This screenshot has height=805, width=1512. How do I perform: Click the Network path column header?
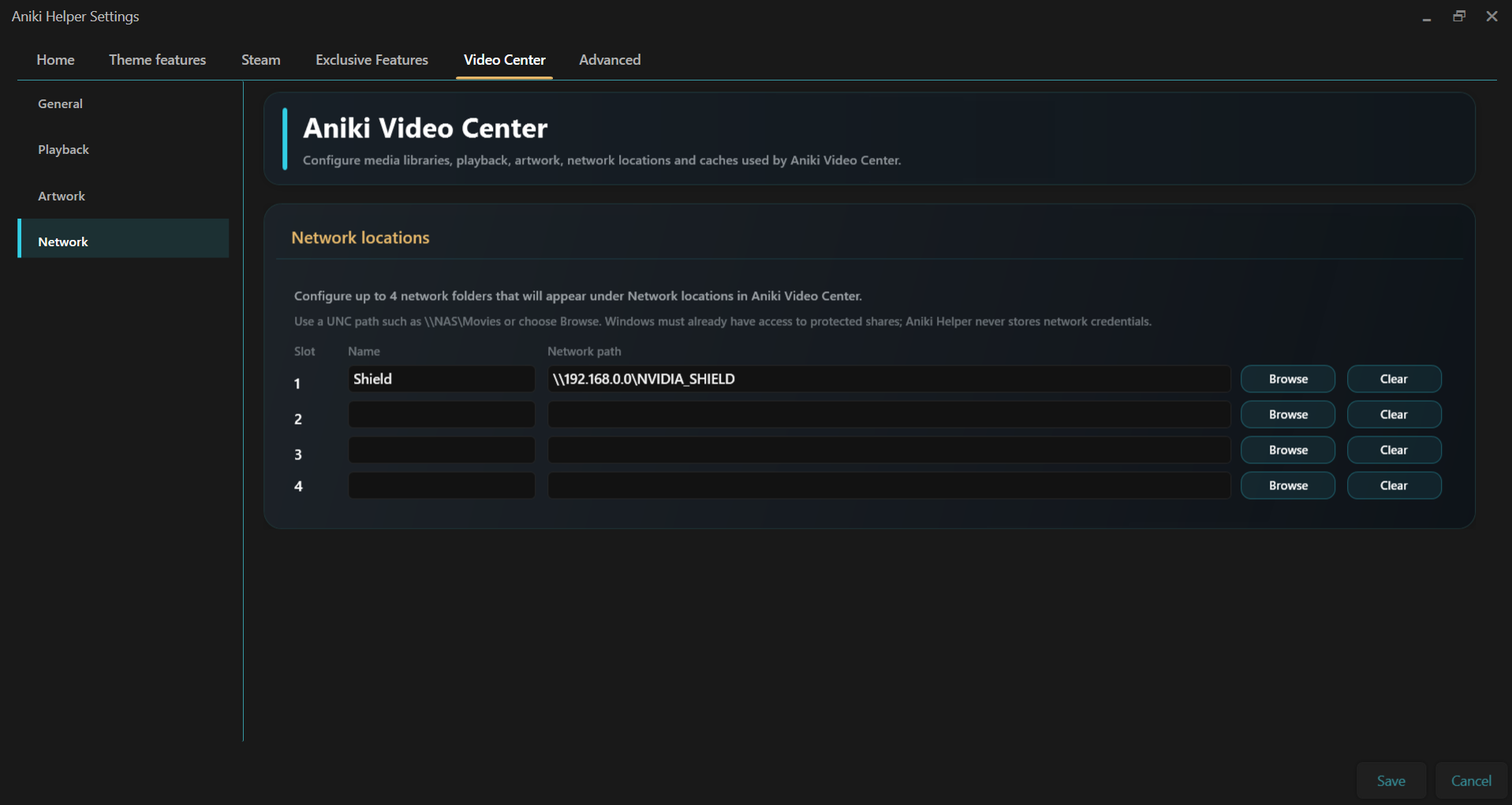(x=584, y=351)
